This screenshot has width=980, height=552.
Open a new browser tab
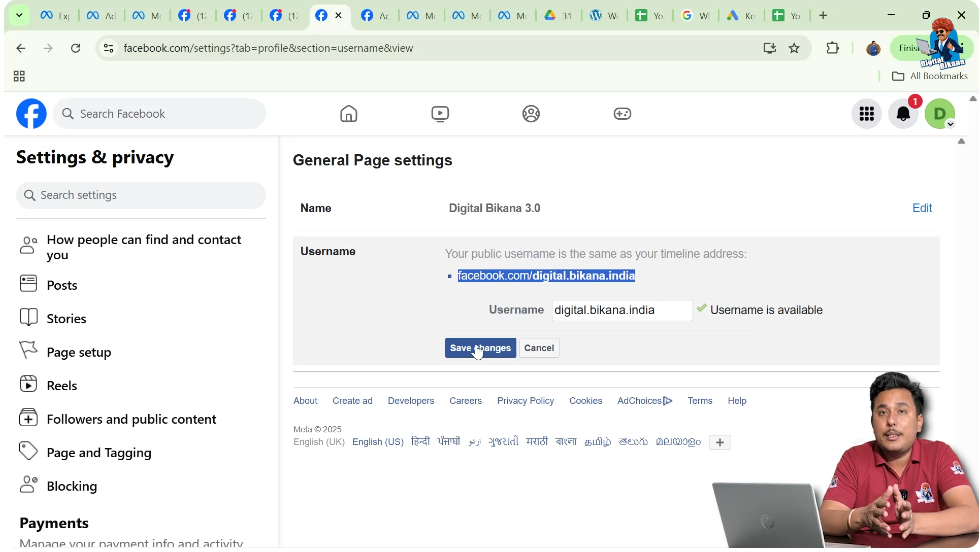click(823, 15)
